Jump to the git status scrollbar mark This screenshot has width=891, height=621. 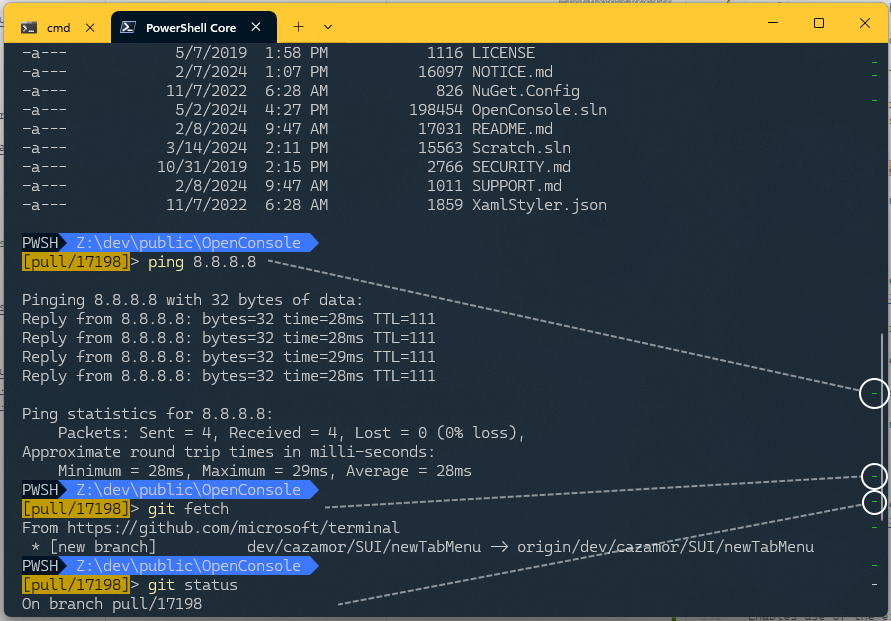[875, 502]
